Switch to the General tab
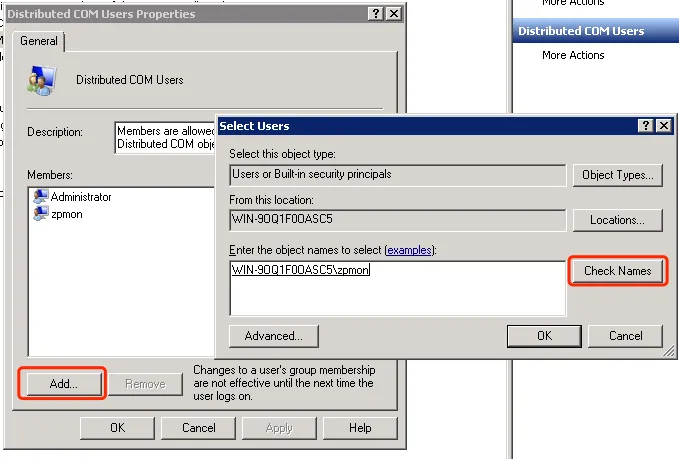Image resolution: width=679 pixels, height=459 pixels. pyautogui.click(x=39, y=41)
